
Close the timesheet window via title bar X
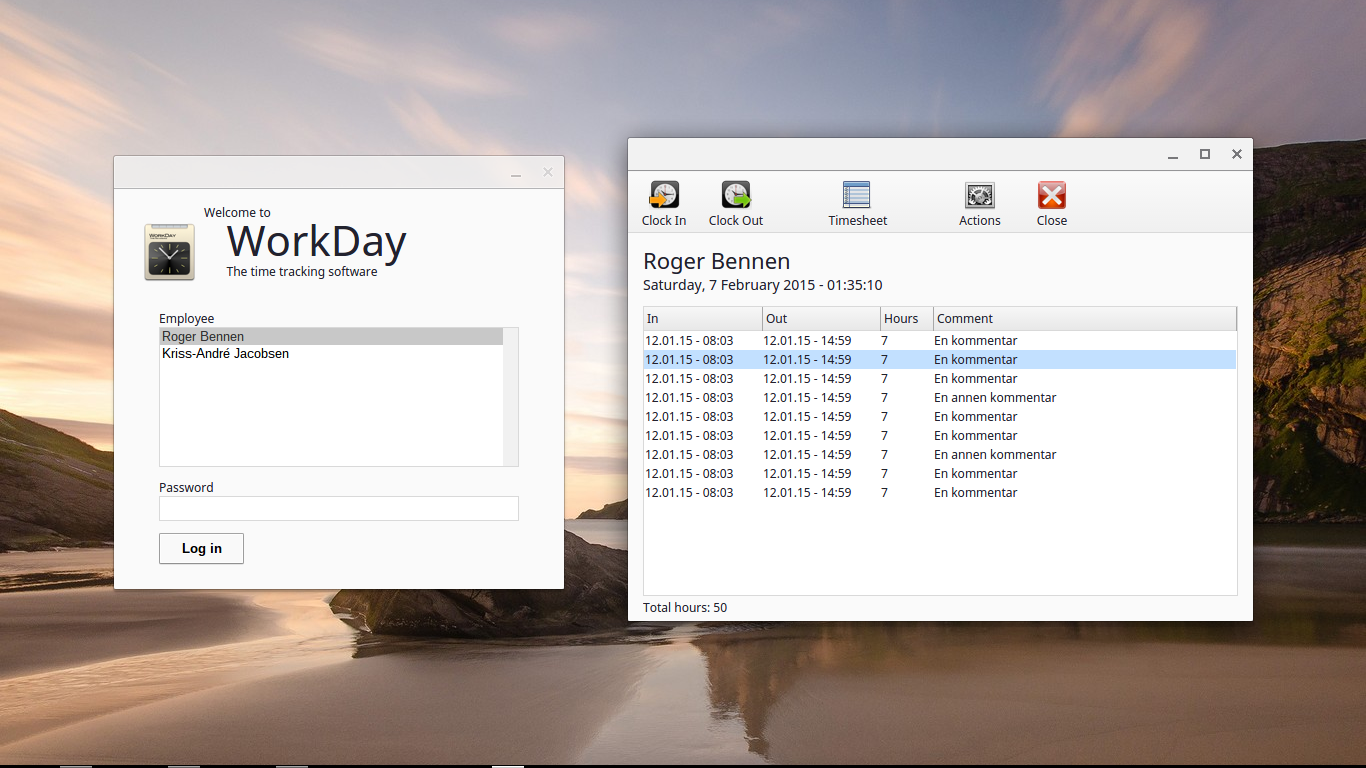1237,154
